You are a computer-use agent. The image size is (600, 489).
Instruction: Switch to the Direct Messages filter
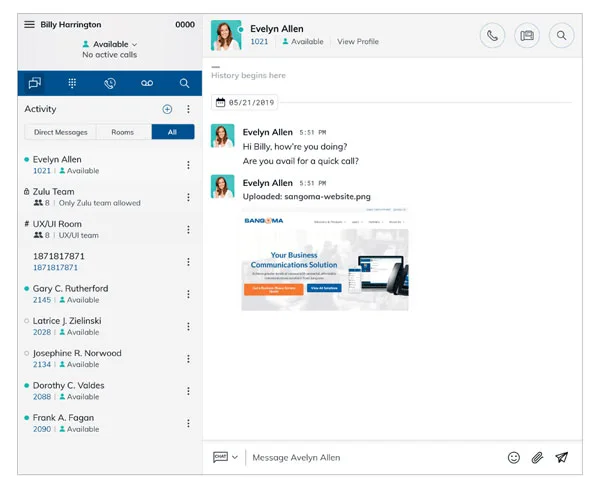coord(61,132)
